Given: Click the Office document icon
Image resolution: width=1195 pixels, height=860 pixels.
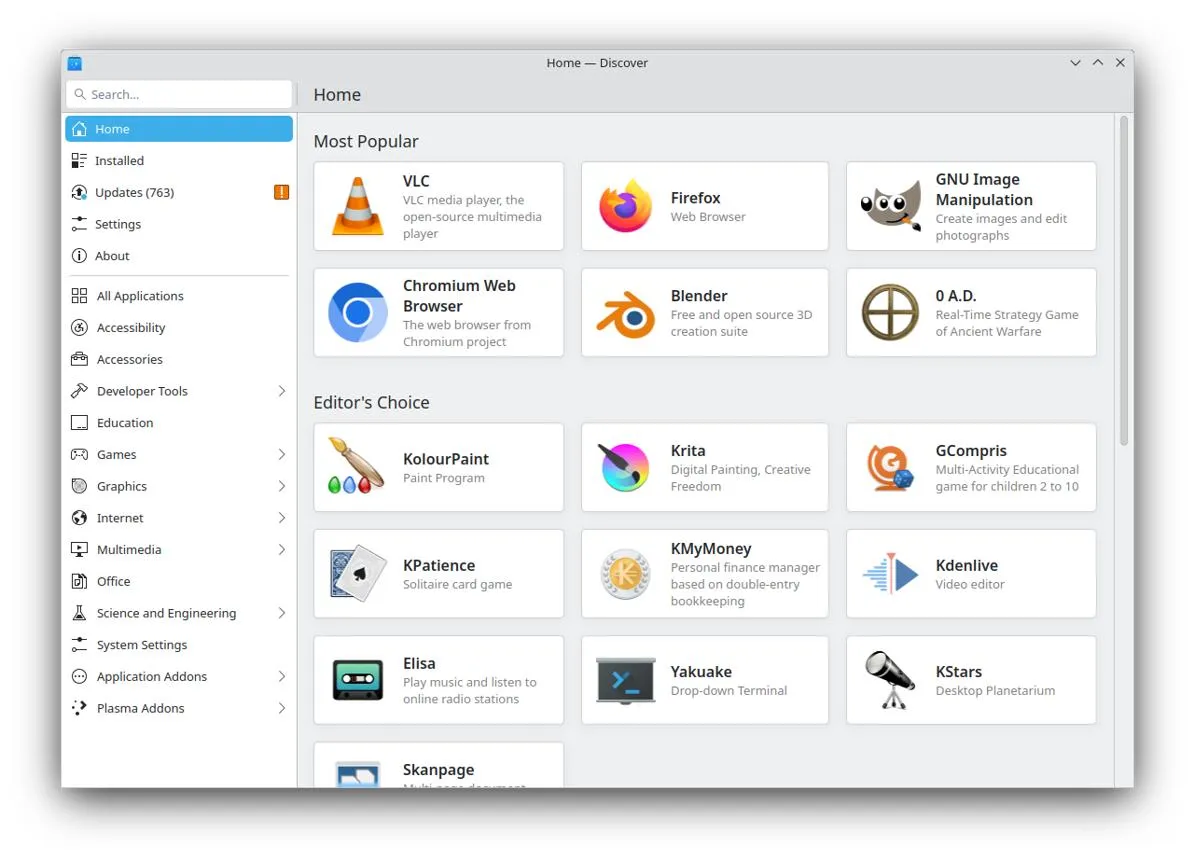Looking at the screenshot, I should [79, 581].
